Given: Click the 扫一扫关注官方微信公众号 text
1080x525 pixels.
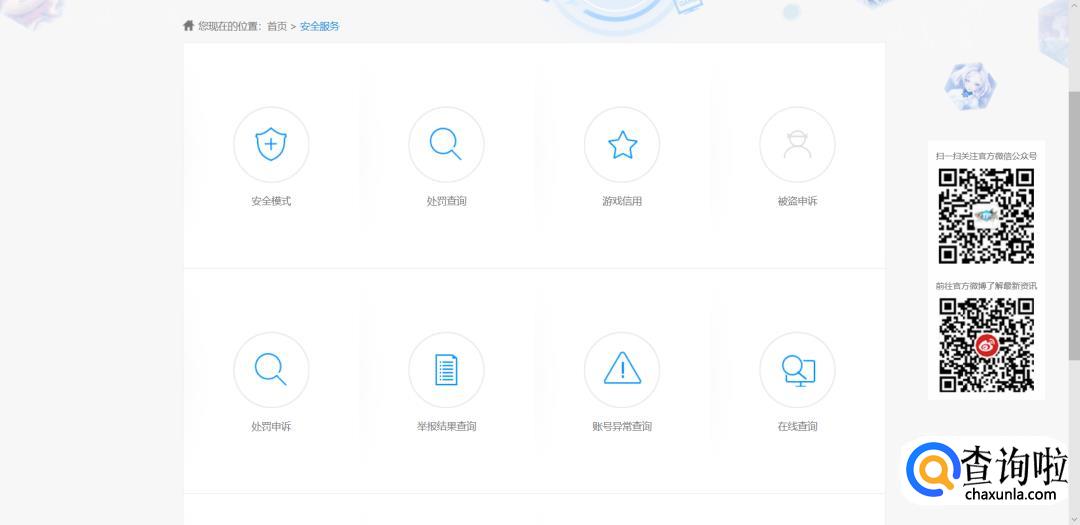Looking at the screenshot, I should [986, 156].
